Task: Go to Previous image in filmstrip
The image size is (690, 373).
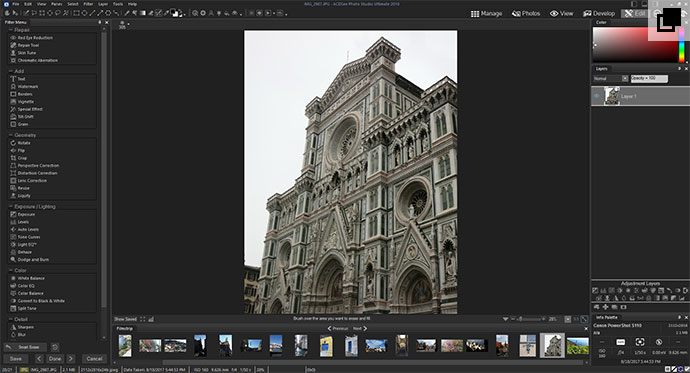Action: [337, 328]
